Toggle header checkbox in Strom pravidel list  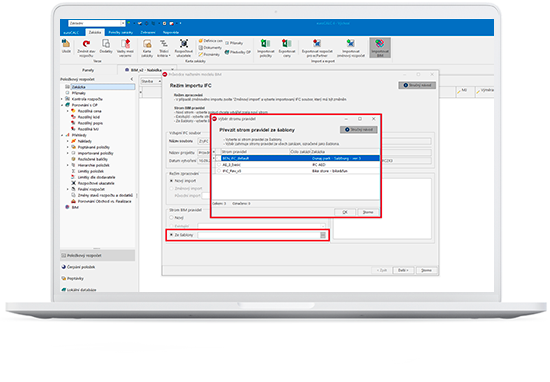pyautogui.click(x=218, y=152)
